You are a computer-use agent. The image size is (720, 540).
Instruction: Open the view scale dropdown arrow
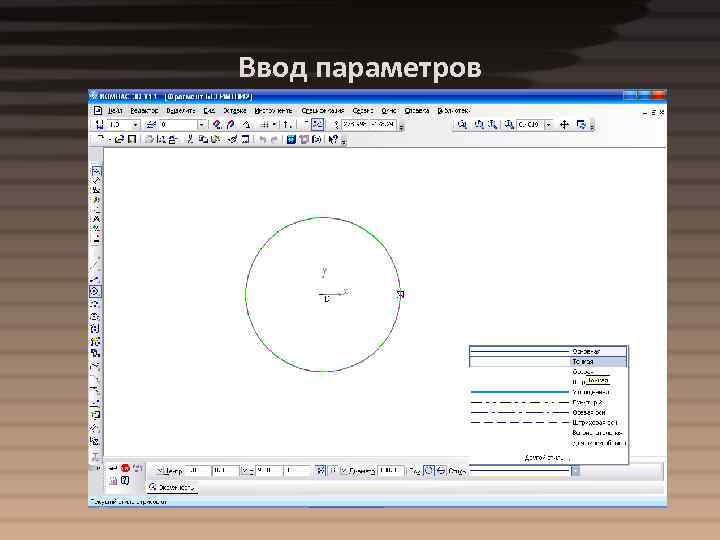tap(548, 125)
